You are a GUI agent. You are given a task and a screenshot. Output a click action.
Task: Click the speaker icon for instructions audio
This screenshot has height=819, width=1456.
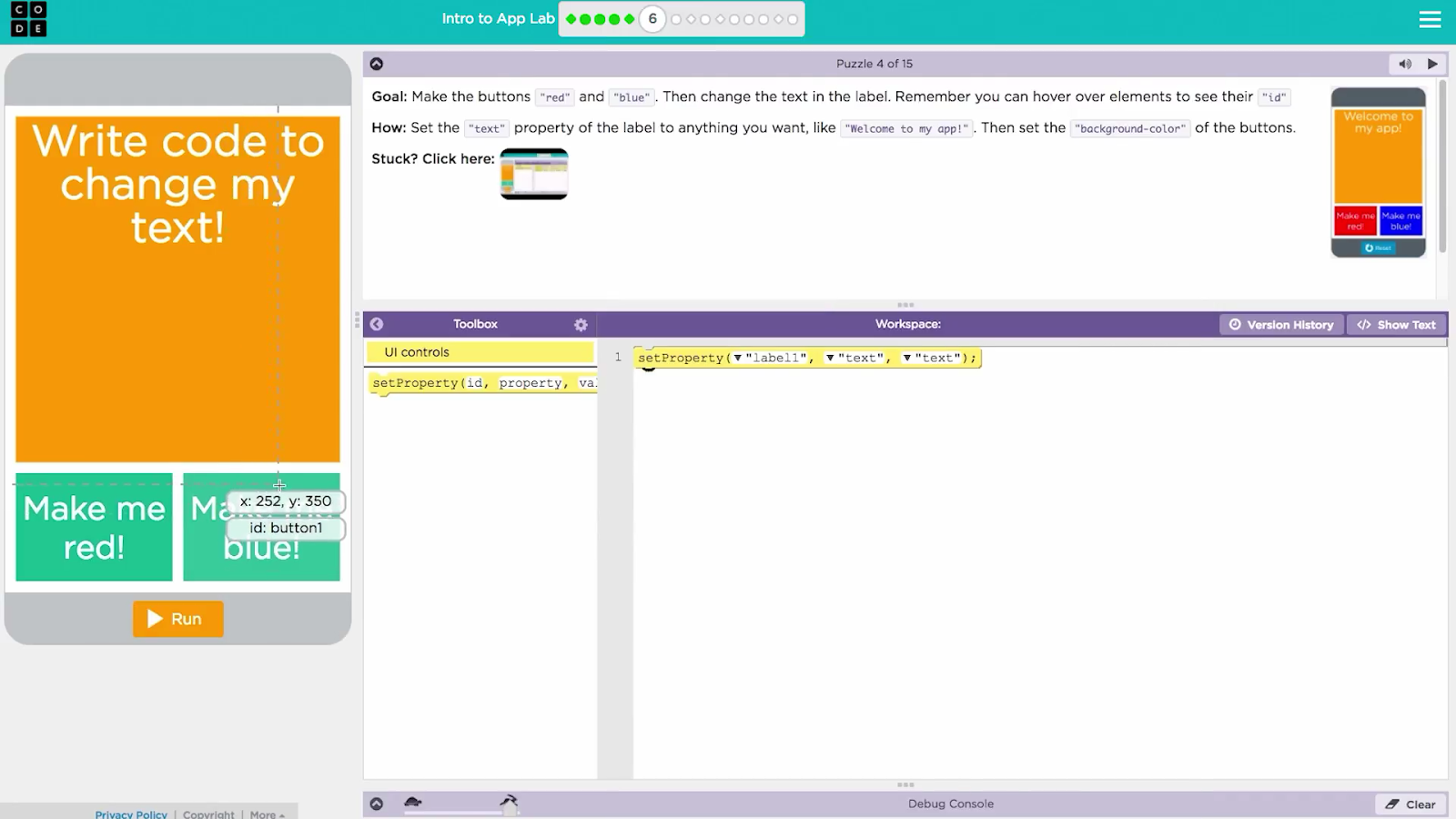point(1405,64)
